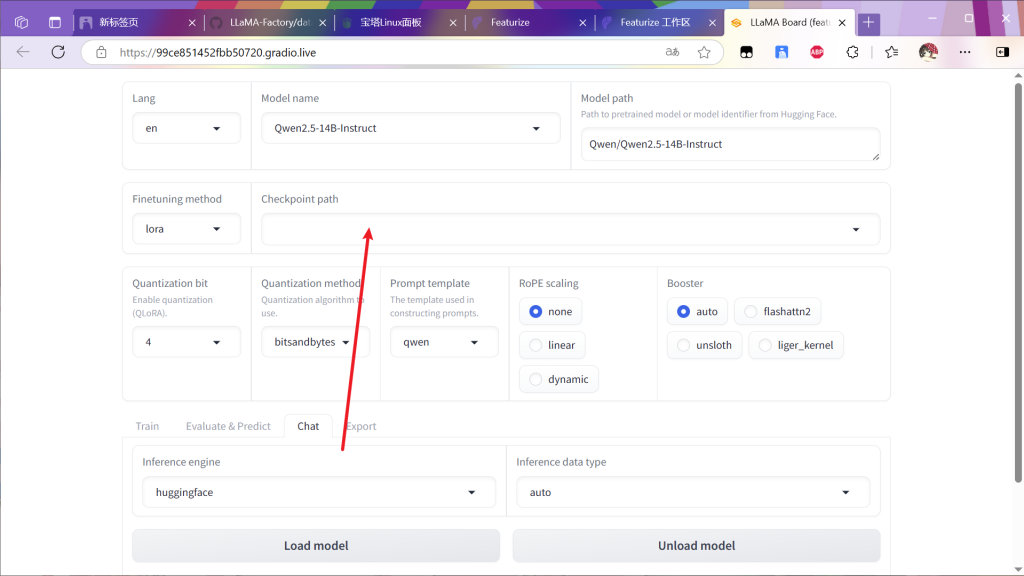Expand the Inference data type dropdown
Image resolution: width=1024 pixels, height=576 pixels.
coord(693,492)
